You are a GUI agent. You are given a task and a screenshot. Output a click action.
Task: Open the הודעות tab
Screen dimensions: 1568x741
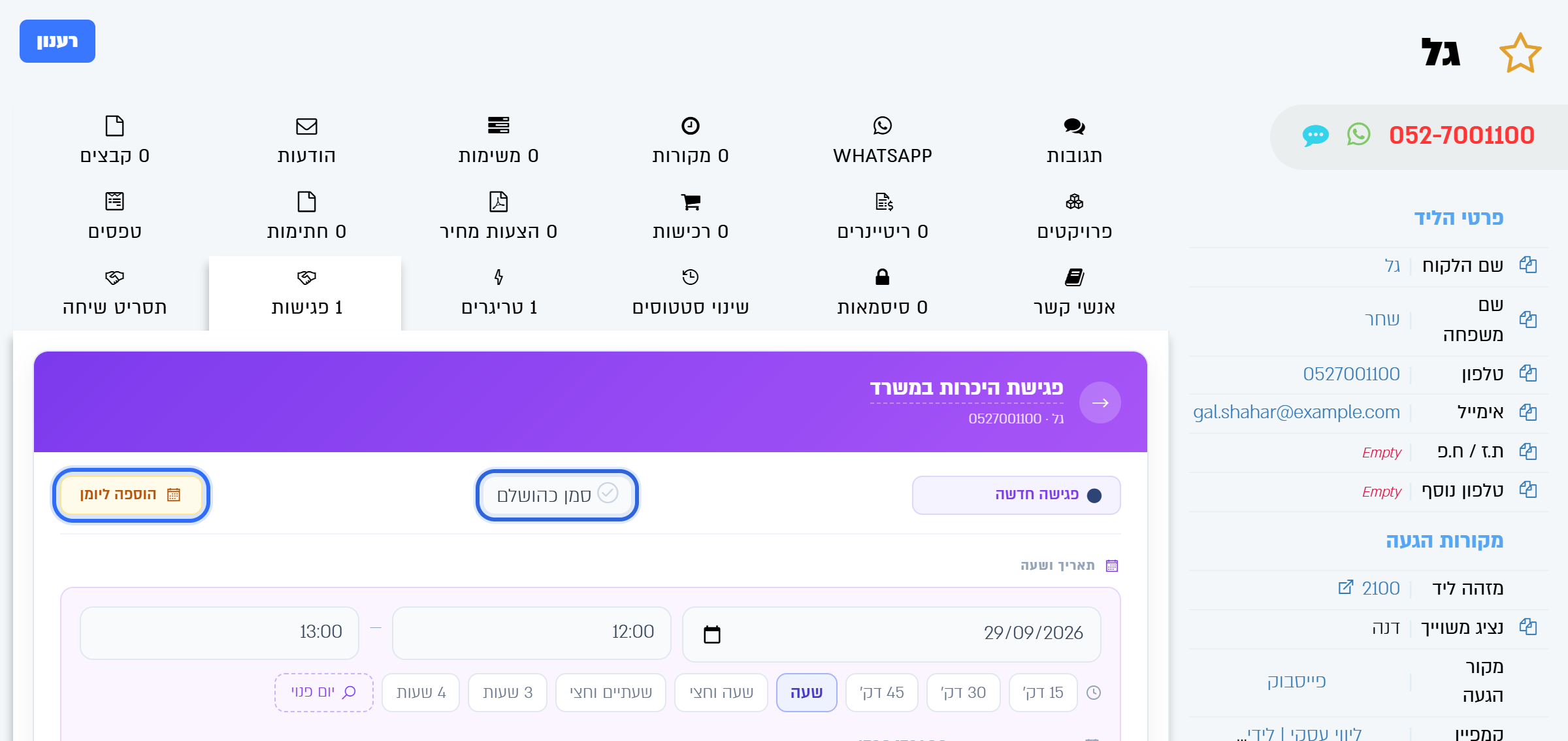click(306, 141)
